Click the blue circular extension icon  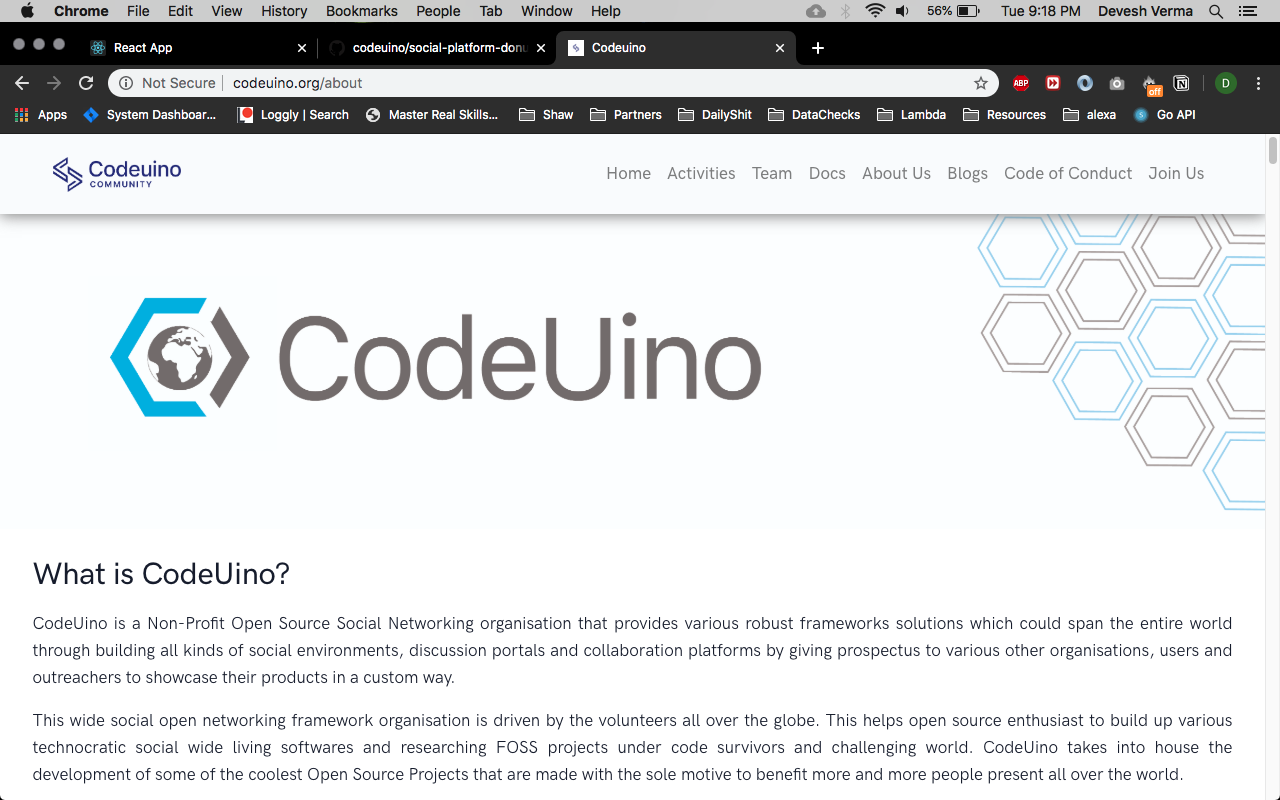pos(1085,83)
